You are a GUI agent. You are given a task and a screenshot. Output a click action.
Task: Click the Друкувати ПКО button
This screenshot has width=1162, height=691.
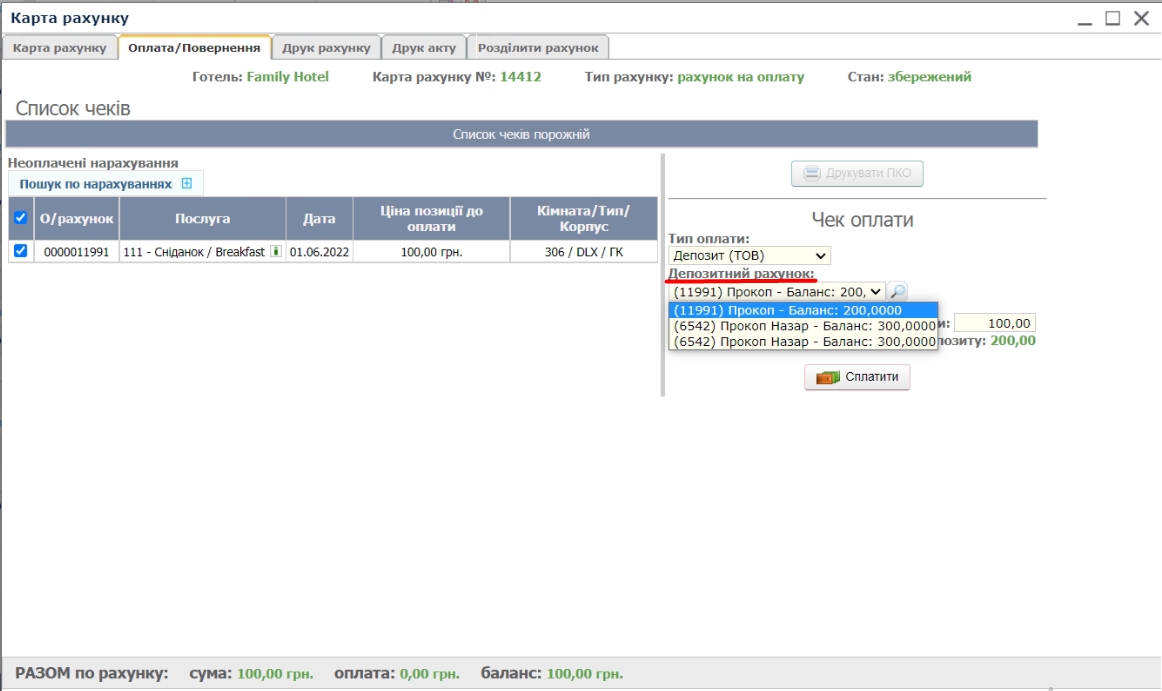point(857,173)
